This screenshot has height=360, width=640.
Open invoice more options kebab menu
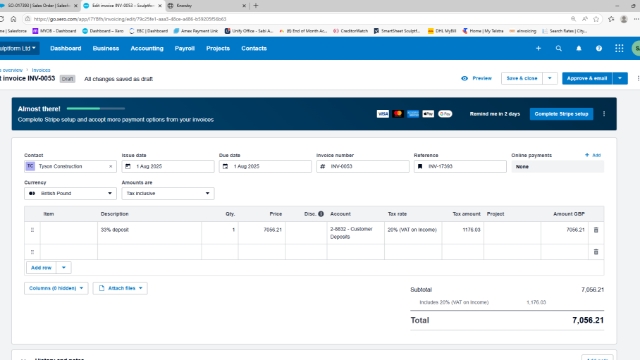[x=638, y=78]
